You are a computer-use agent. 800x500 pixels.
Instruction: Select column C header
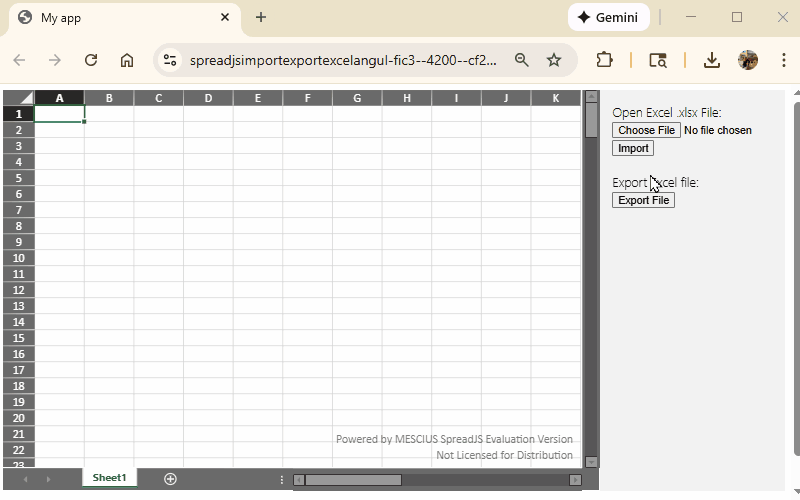tap(158, 98)
